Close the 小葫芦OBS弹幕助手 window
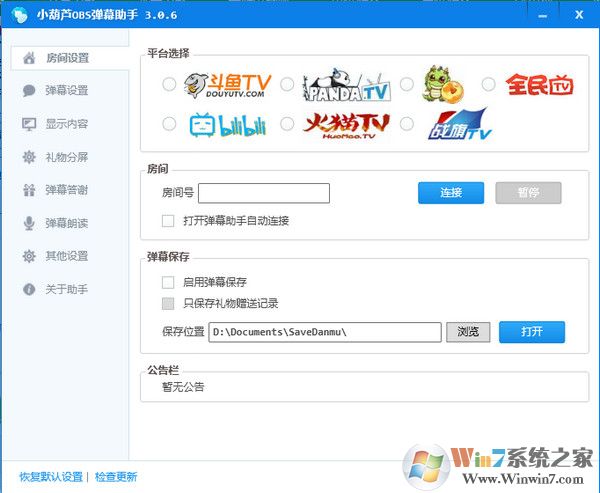This screenshot has width=600, height=493. pos(579,15)
